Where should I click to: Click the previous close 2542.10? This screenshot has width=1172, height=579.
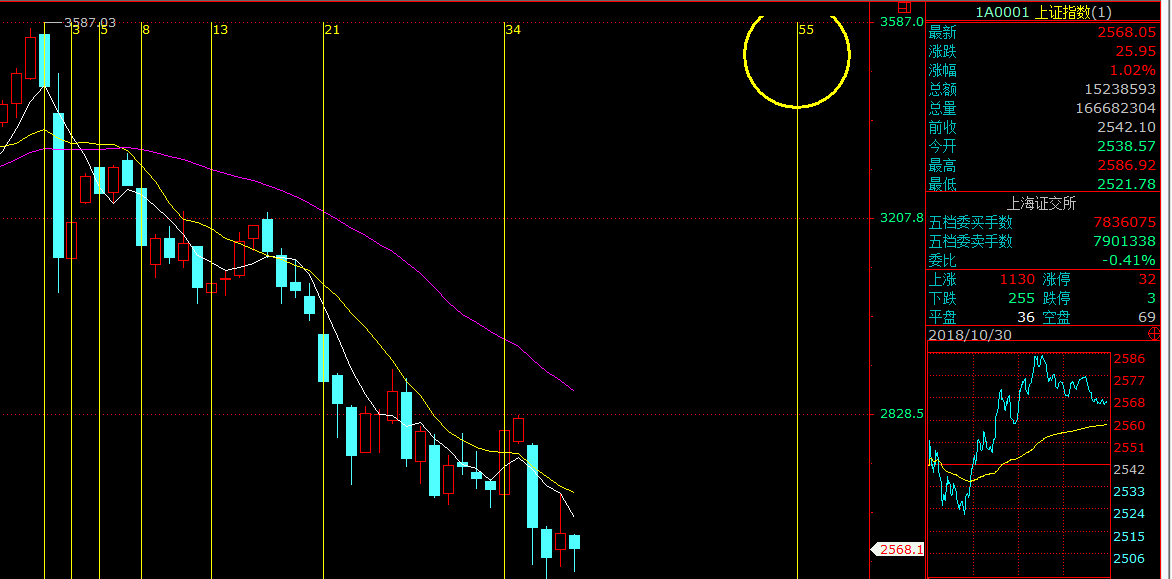(1126, 127)
